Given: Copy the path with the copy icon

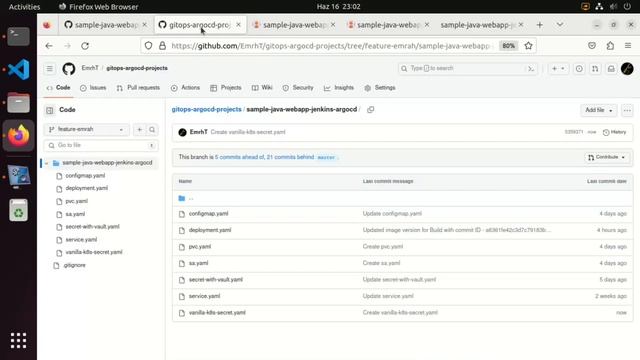Looking at the screenshot, I should click(370, 109).
